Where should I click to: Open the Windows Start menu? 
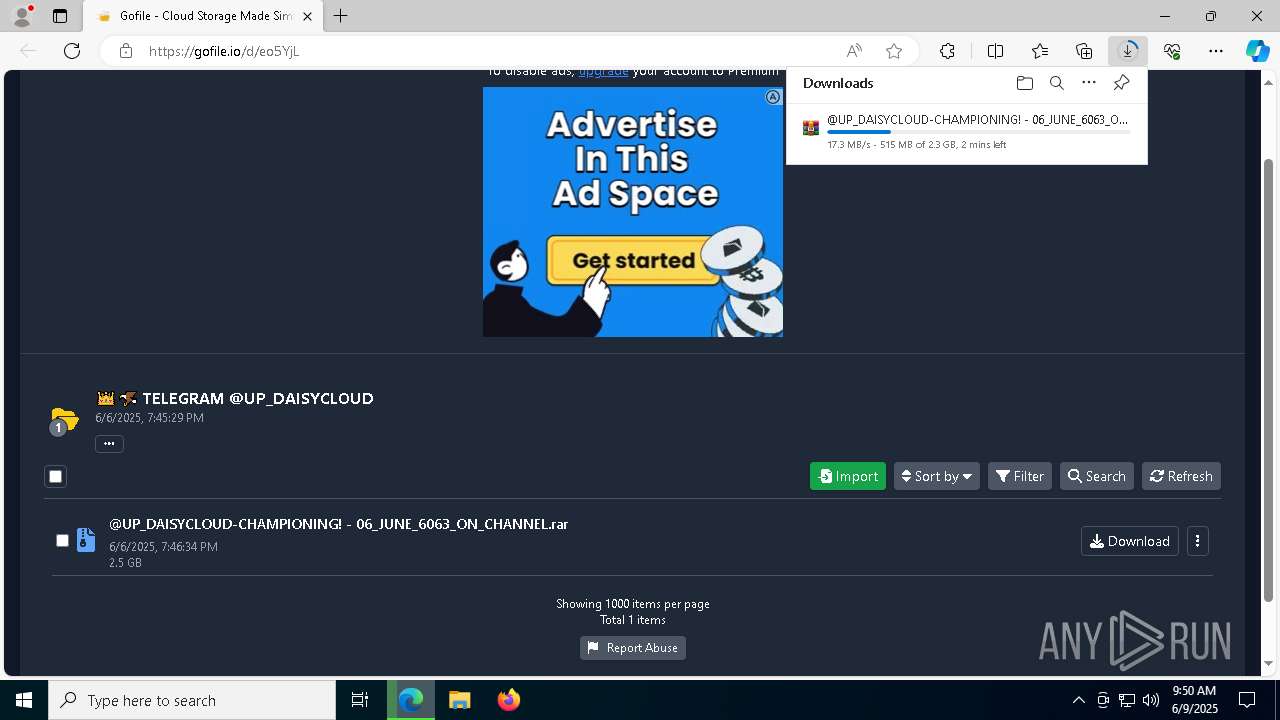[24, 700]
